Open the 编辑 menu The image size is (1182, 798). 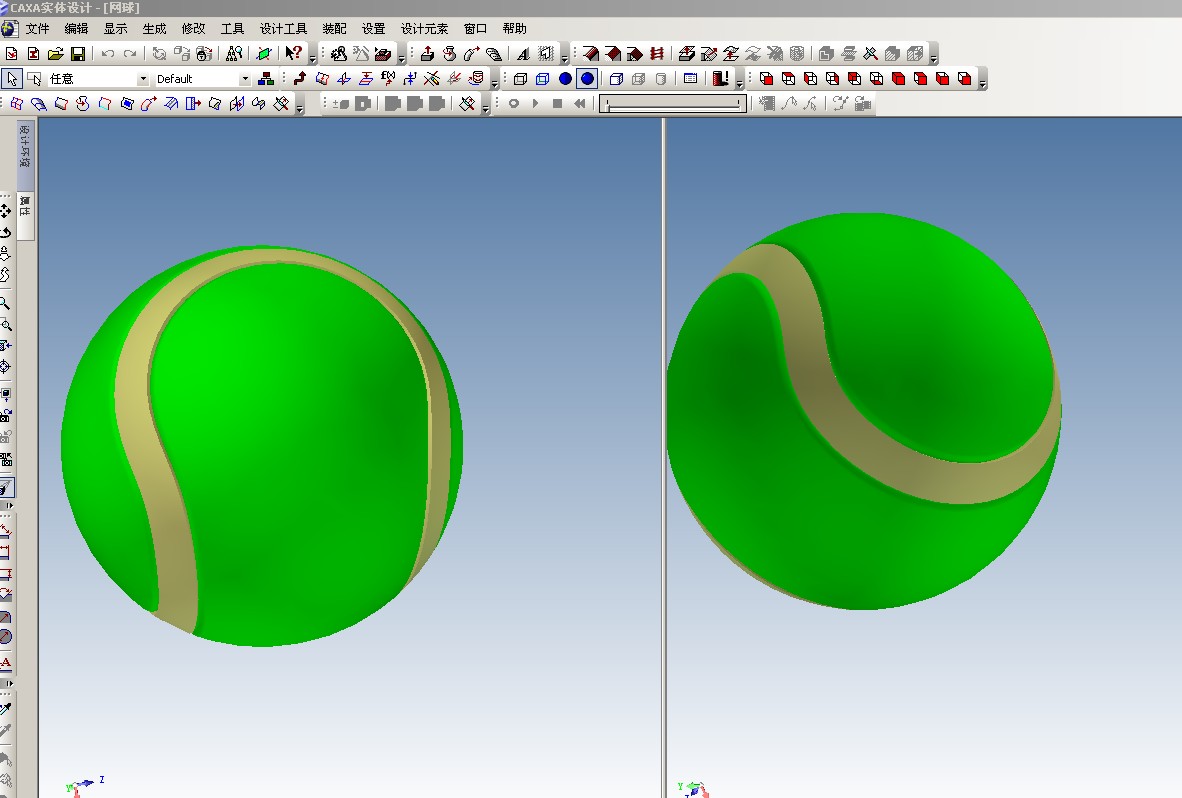[x=76, y=29]
